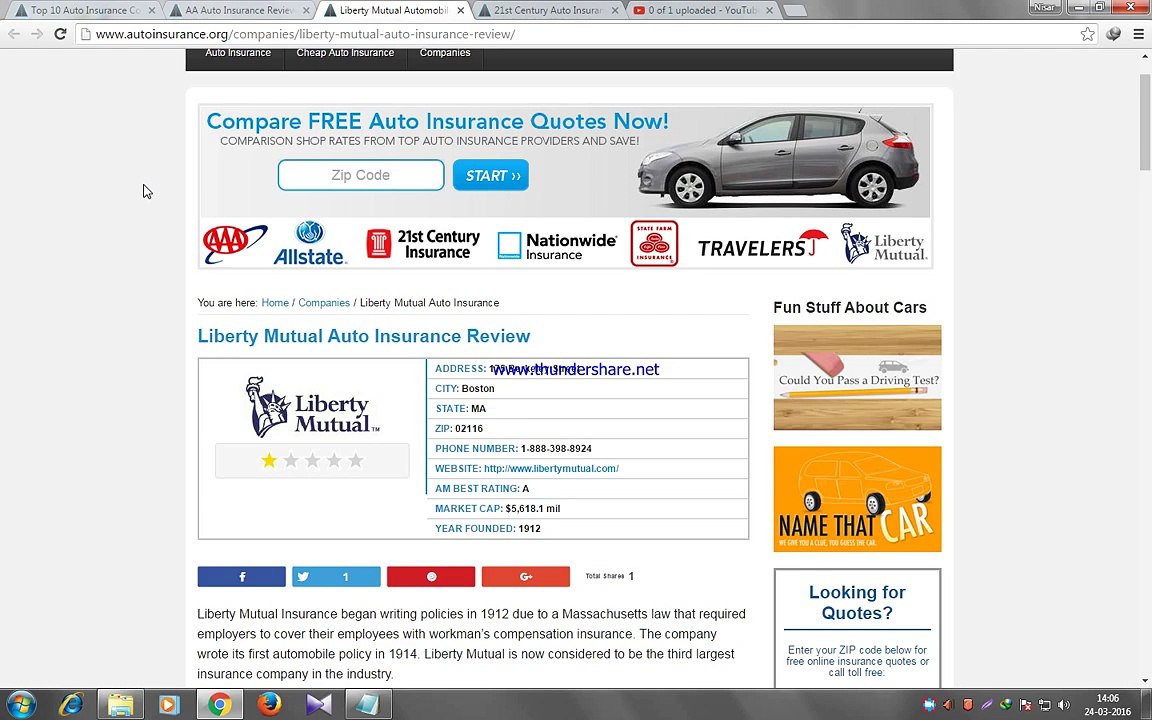Open the Chrome hamburger menu

point(1138,34)
